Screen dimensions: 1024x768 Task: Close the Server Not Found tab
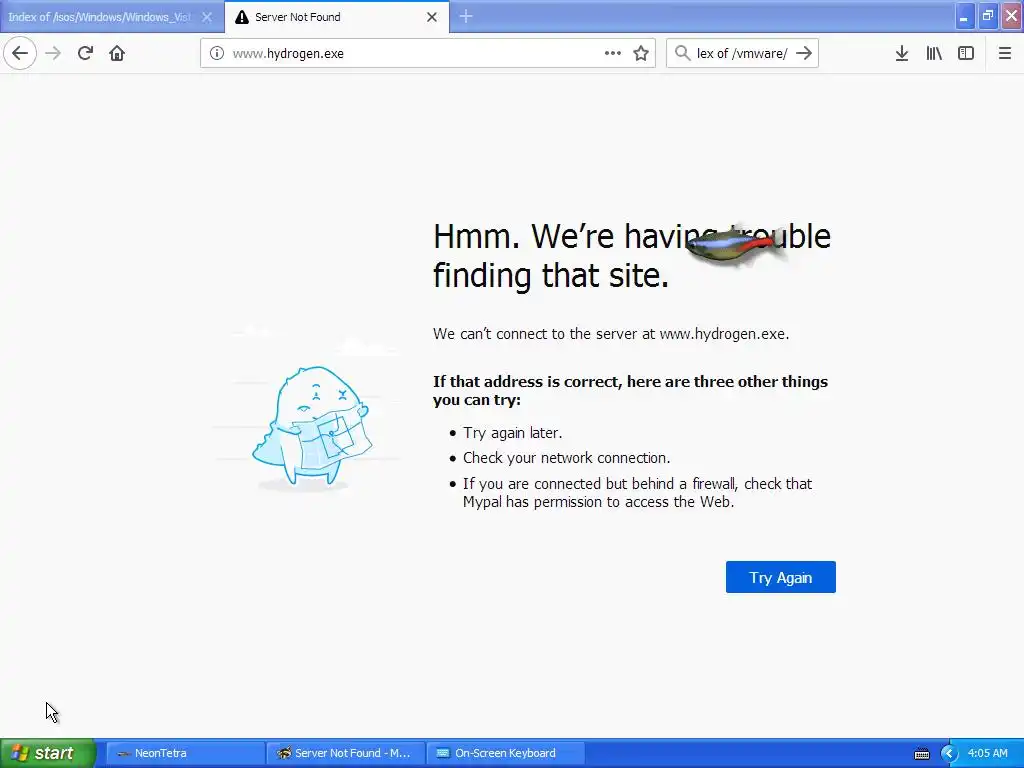pos(432,17)
